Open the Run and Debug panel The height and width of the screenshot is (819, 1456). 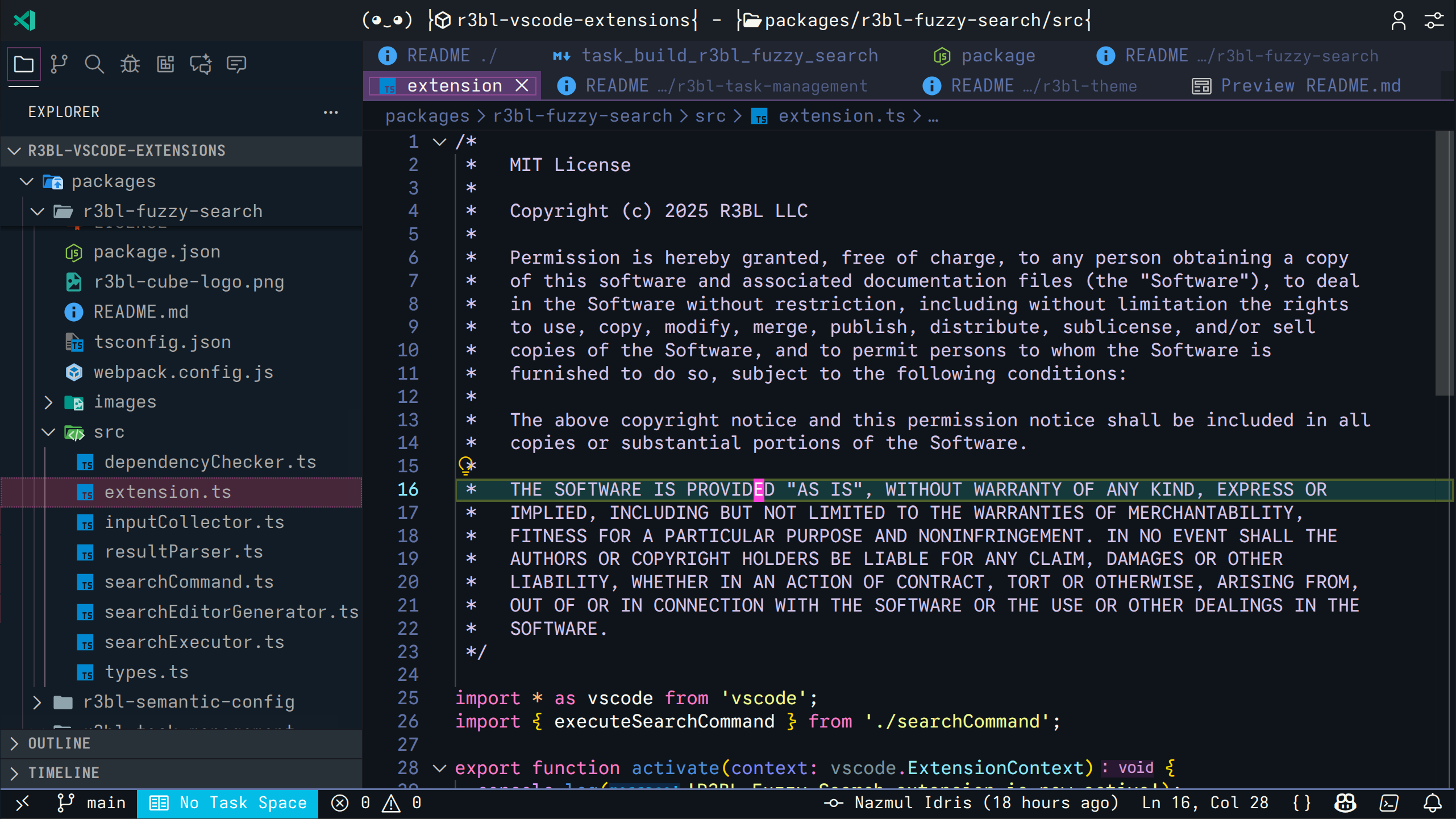click(x=130, y=64)
